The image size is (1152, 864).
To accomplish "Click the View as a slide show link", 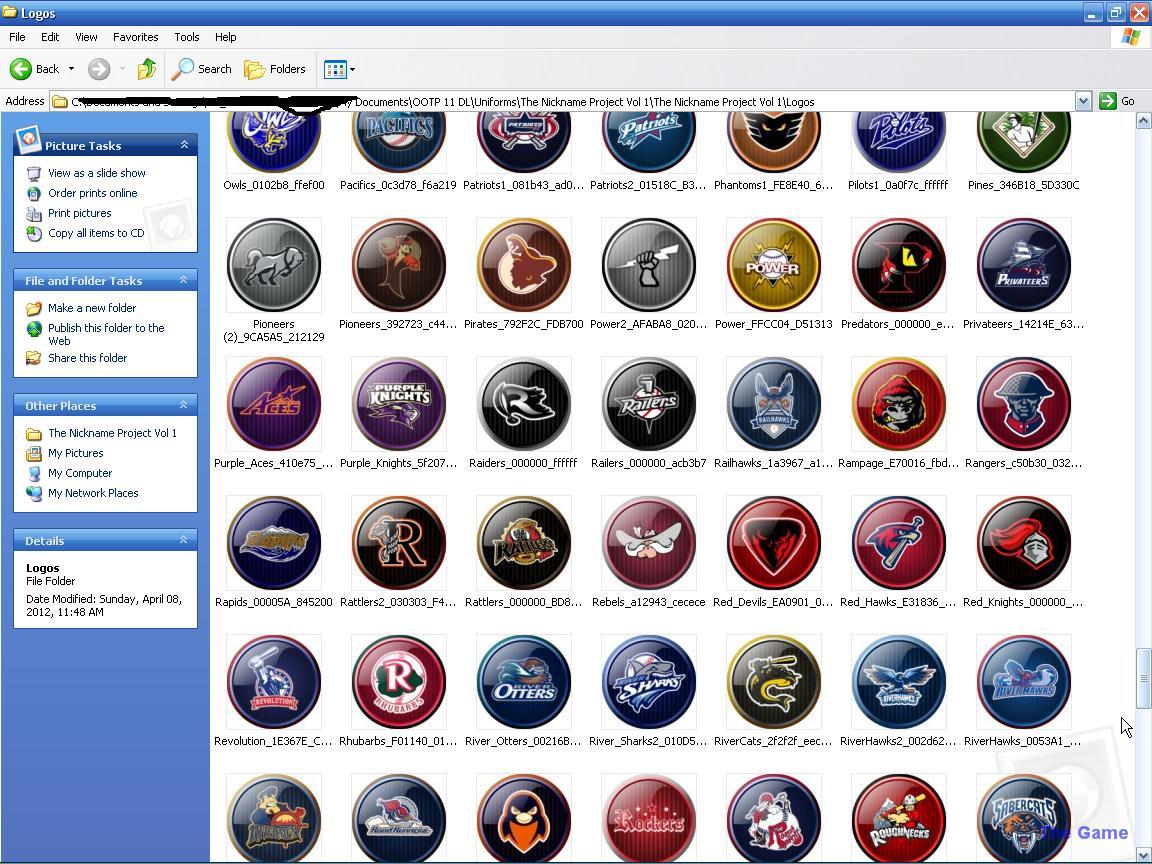I will coord(97,173).
